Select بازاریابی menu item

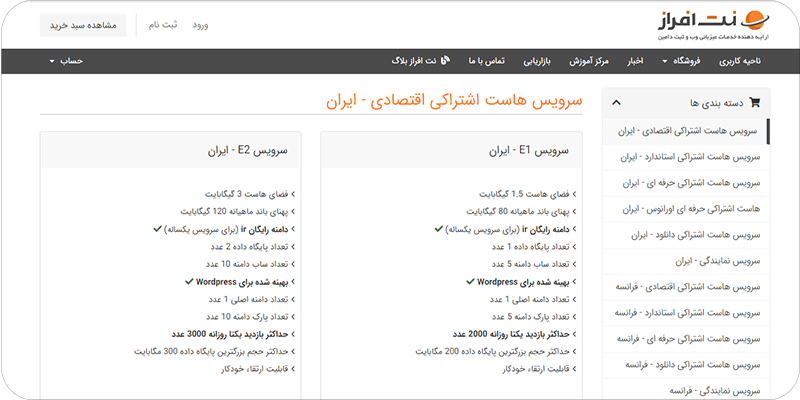click(x=537, y=61)
